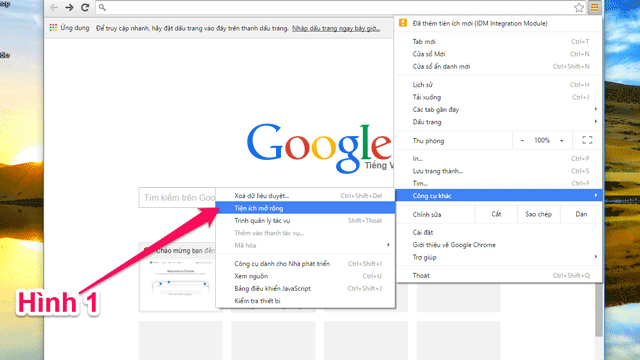Open Tải xuống menu entry
640x360 pixels.
click(498, 97)
